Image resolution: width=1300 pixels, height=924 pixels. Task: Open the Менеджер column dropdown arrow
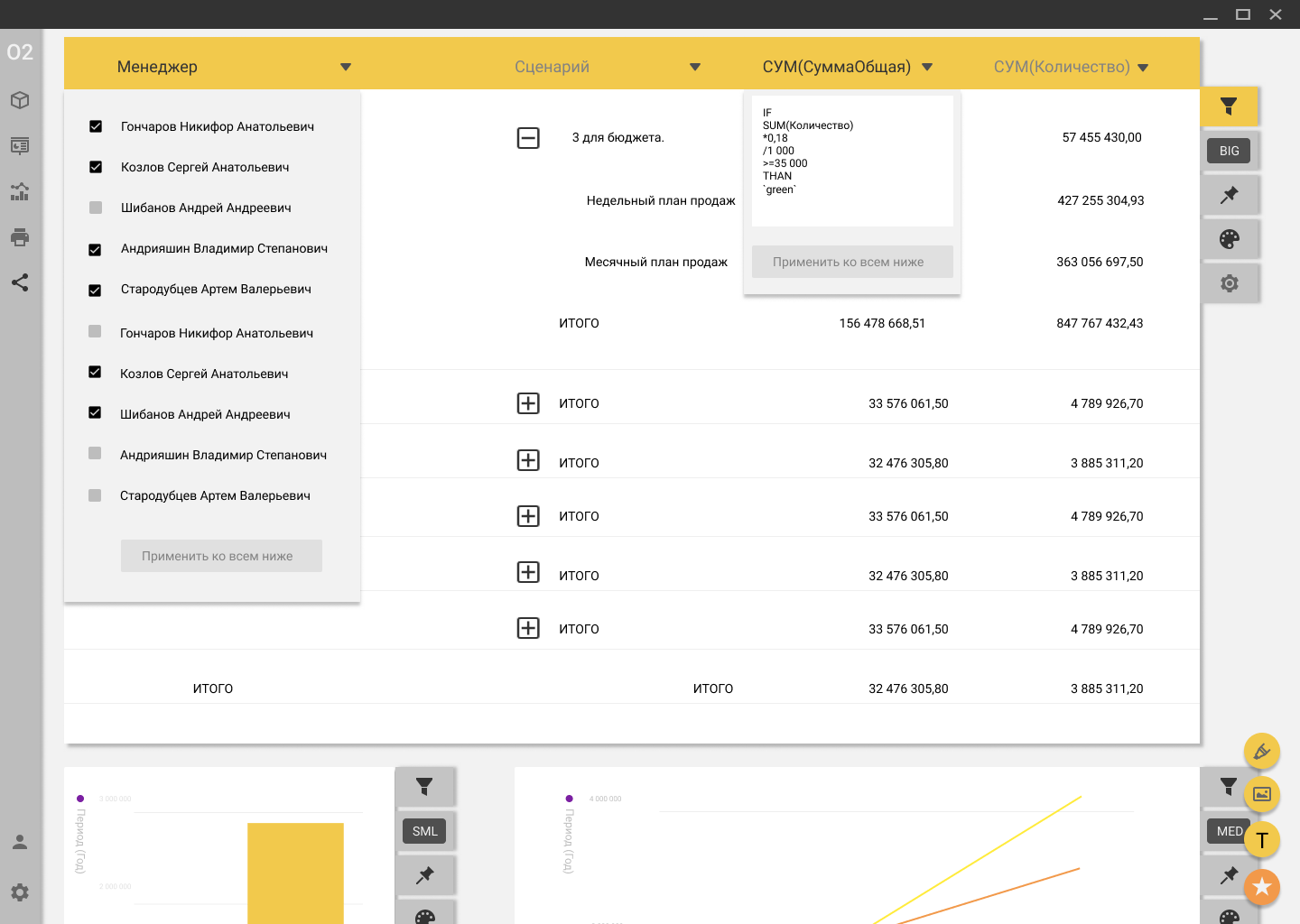tap(346, 67)
